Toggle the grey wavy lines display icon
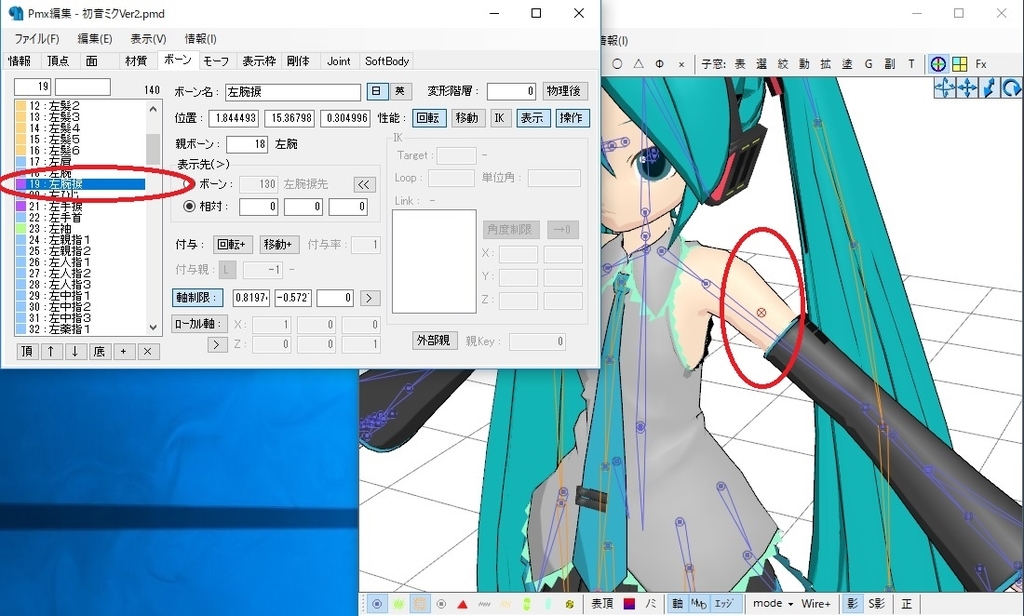The image size is (1024, 616). coord(484,604)
